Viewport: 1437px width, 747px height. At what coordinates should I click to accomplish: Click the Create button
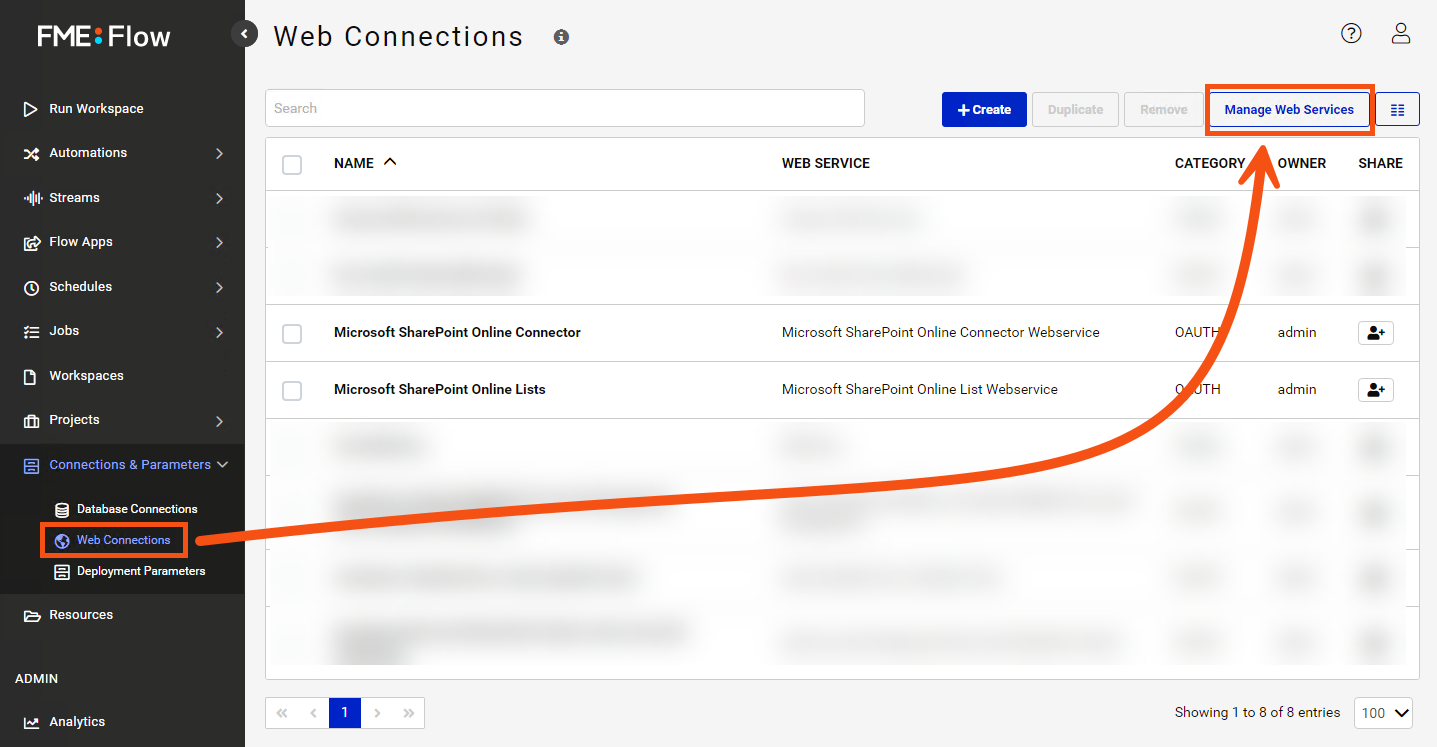[983, 109]
